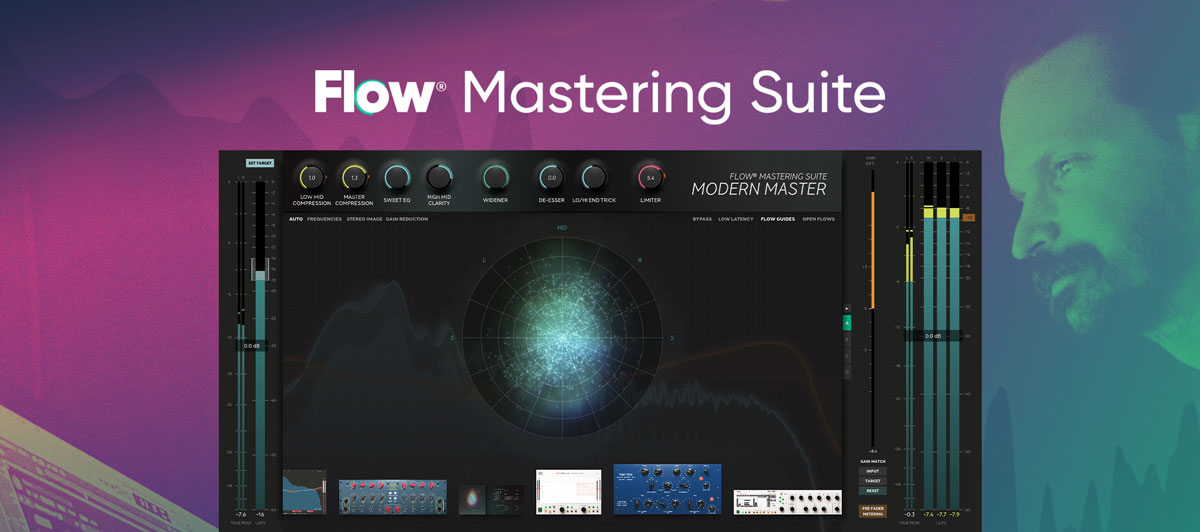Click the Limiter knob

click(x=650, y=178)
